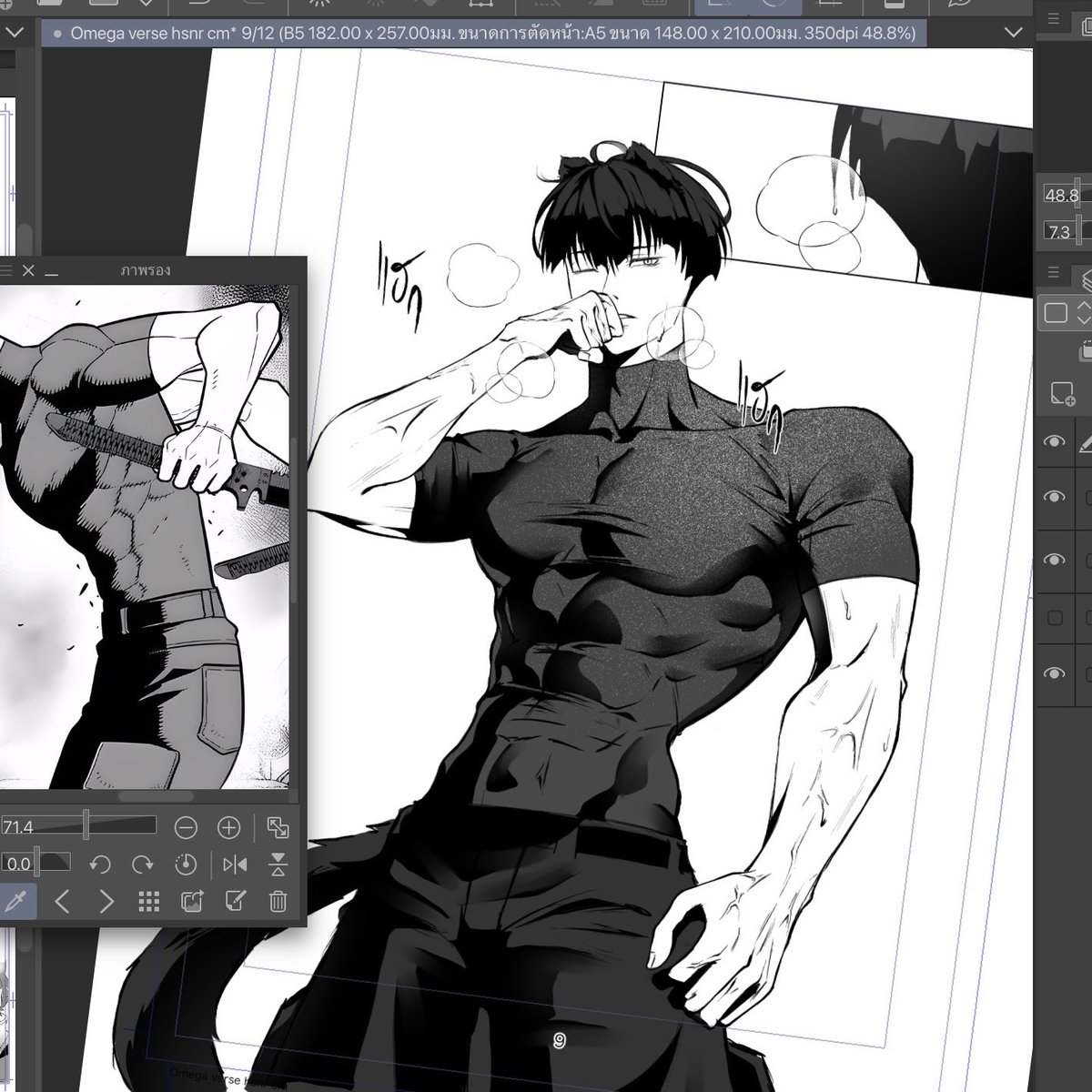Hide the second layer via eye icon
Viewport: 1092px width, 1092px height.
click(x=1055, y=497)
